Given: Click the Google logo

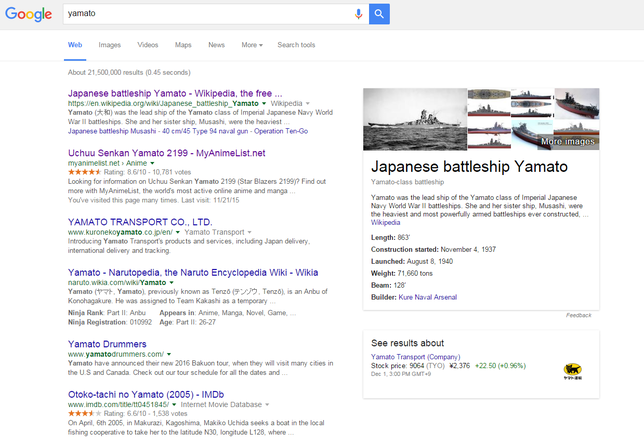Looking at the screenshot, I should pos(28,14).
